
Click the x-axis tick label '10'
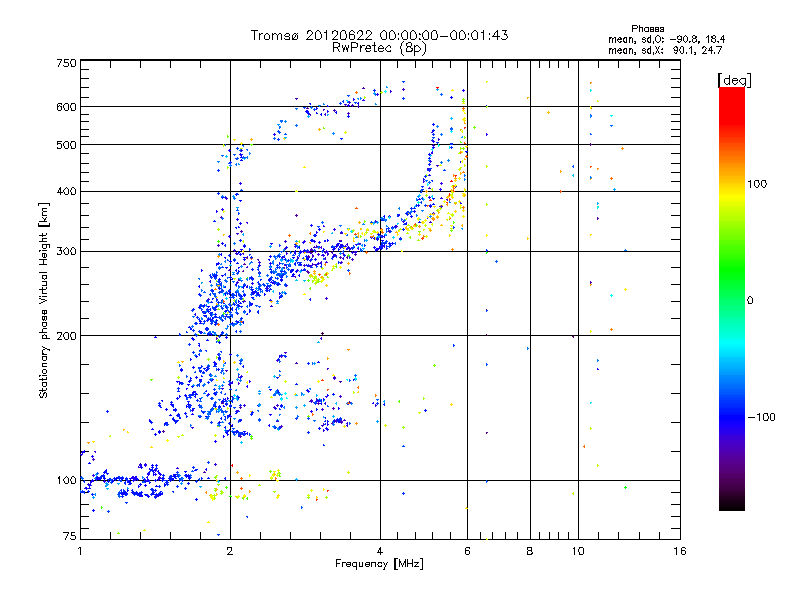tap(578, 551)
